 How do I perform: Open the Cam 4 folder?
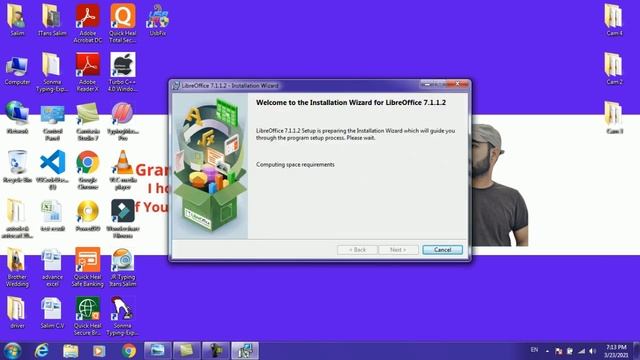(614, 20)
